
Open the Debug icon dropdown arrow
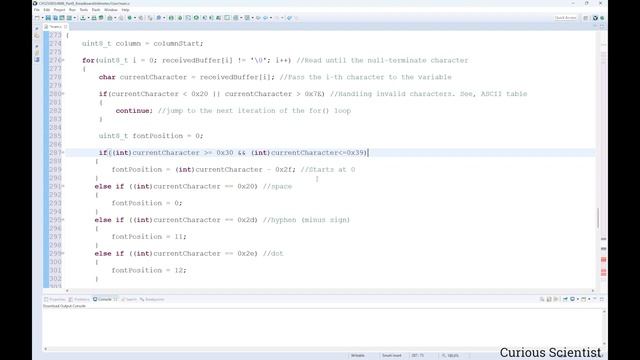[x=135, y=18]
